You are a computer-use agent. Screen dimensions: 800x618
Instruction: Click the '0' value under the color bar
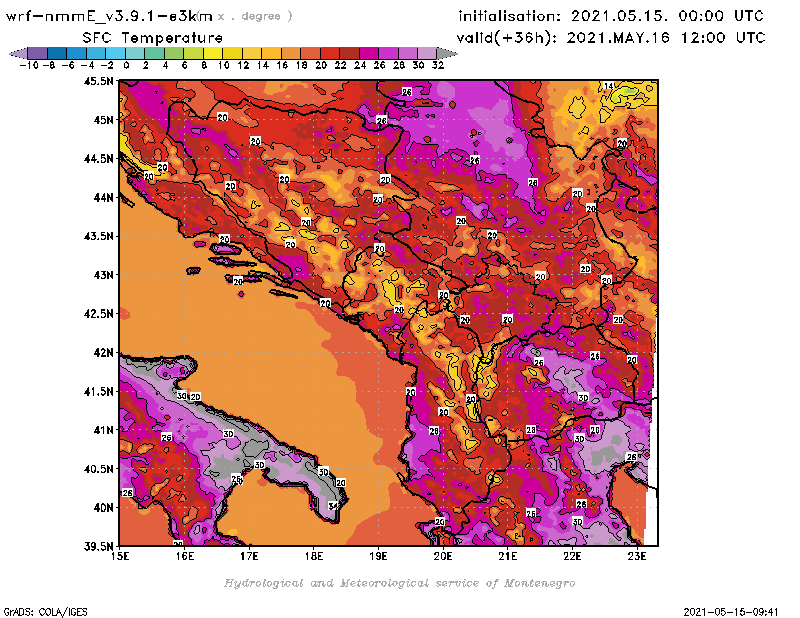tap(127, 65)
